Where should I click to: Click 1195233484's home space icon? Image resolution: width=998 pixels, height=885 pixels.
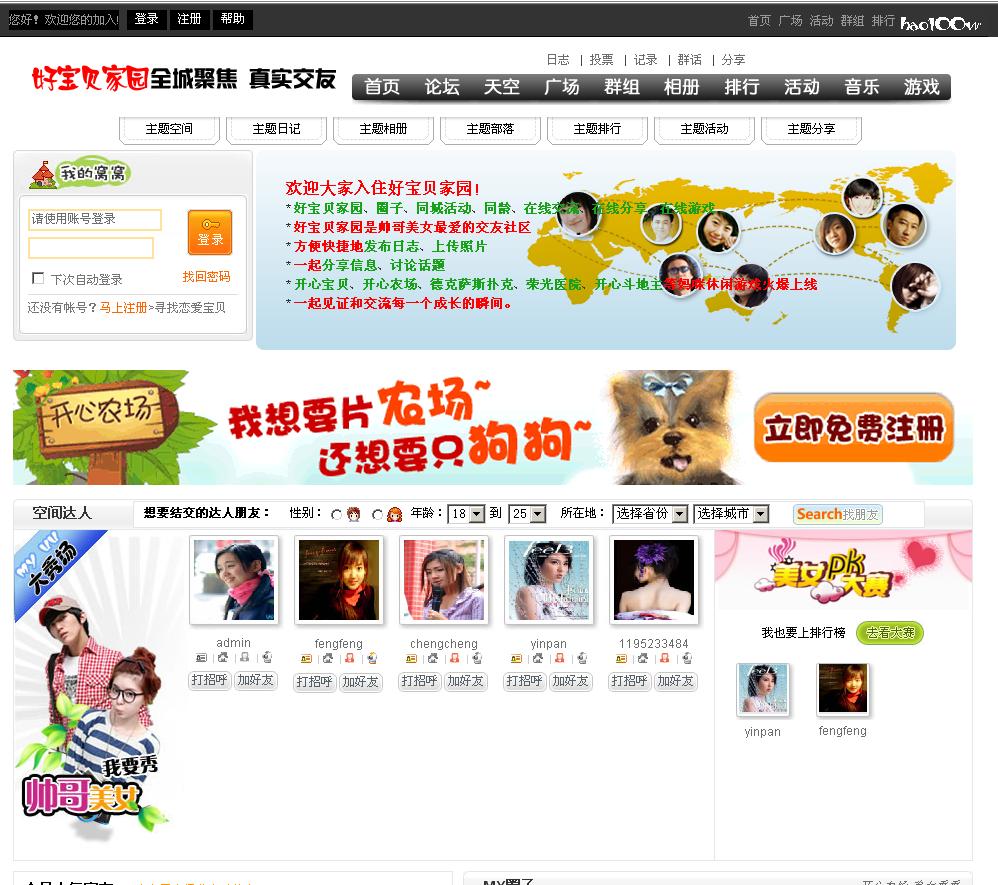pyautogui.click(x=642, y=658)
